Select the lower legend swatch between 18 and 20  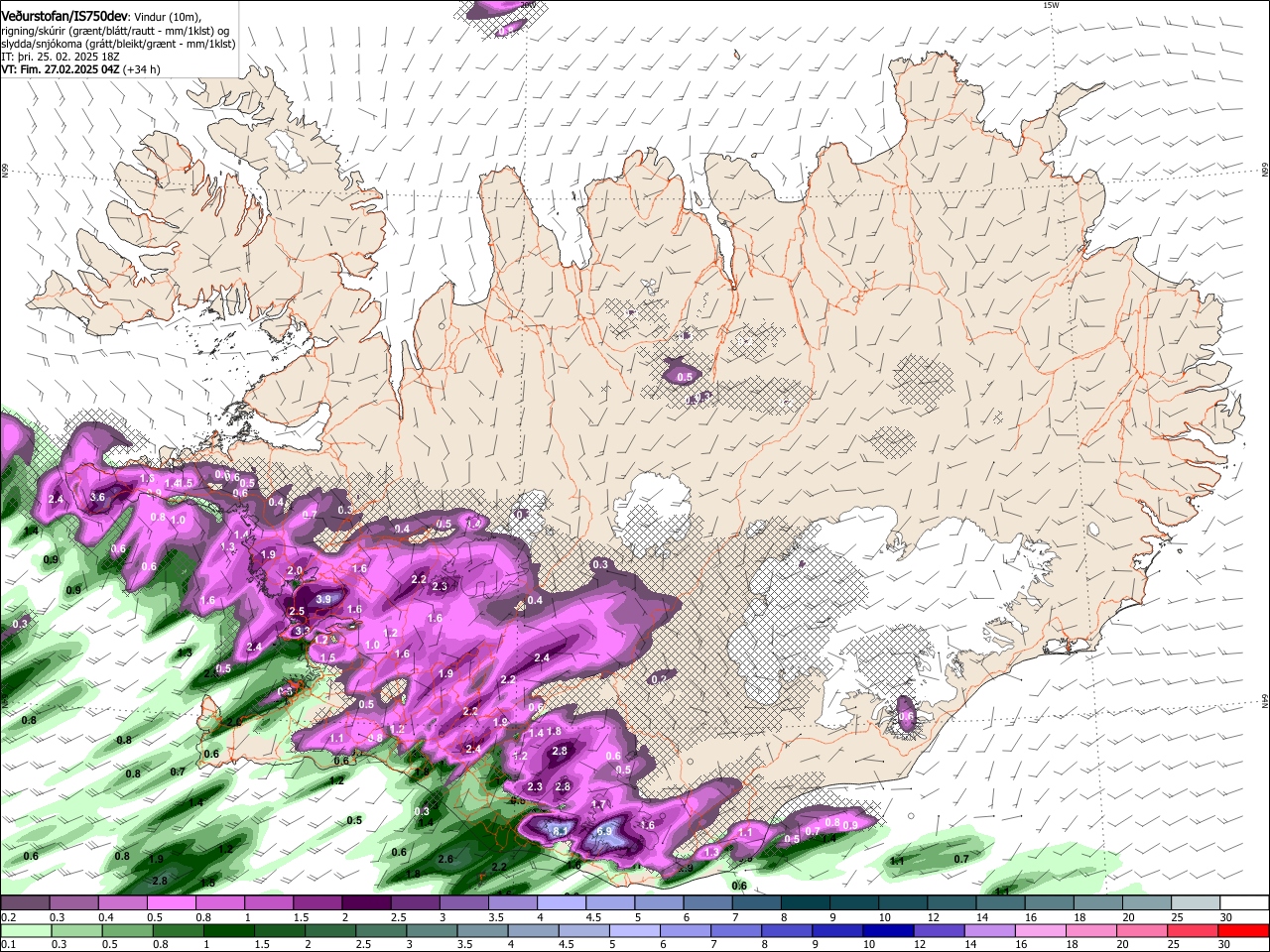coord(1092,930)
